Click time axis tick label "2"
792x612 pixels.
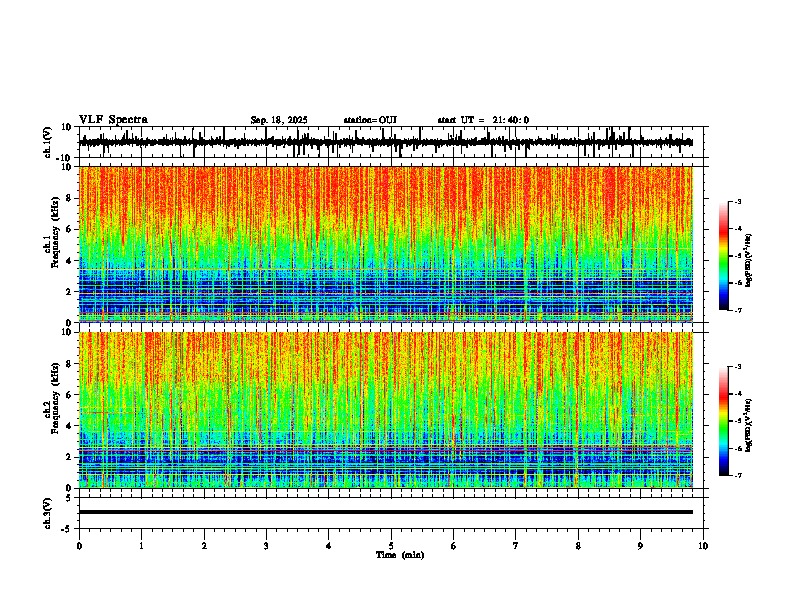pyautogui.click(x=204, y=546)
